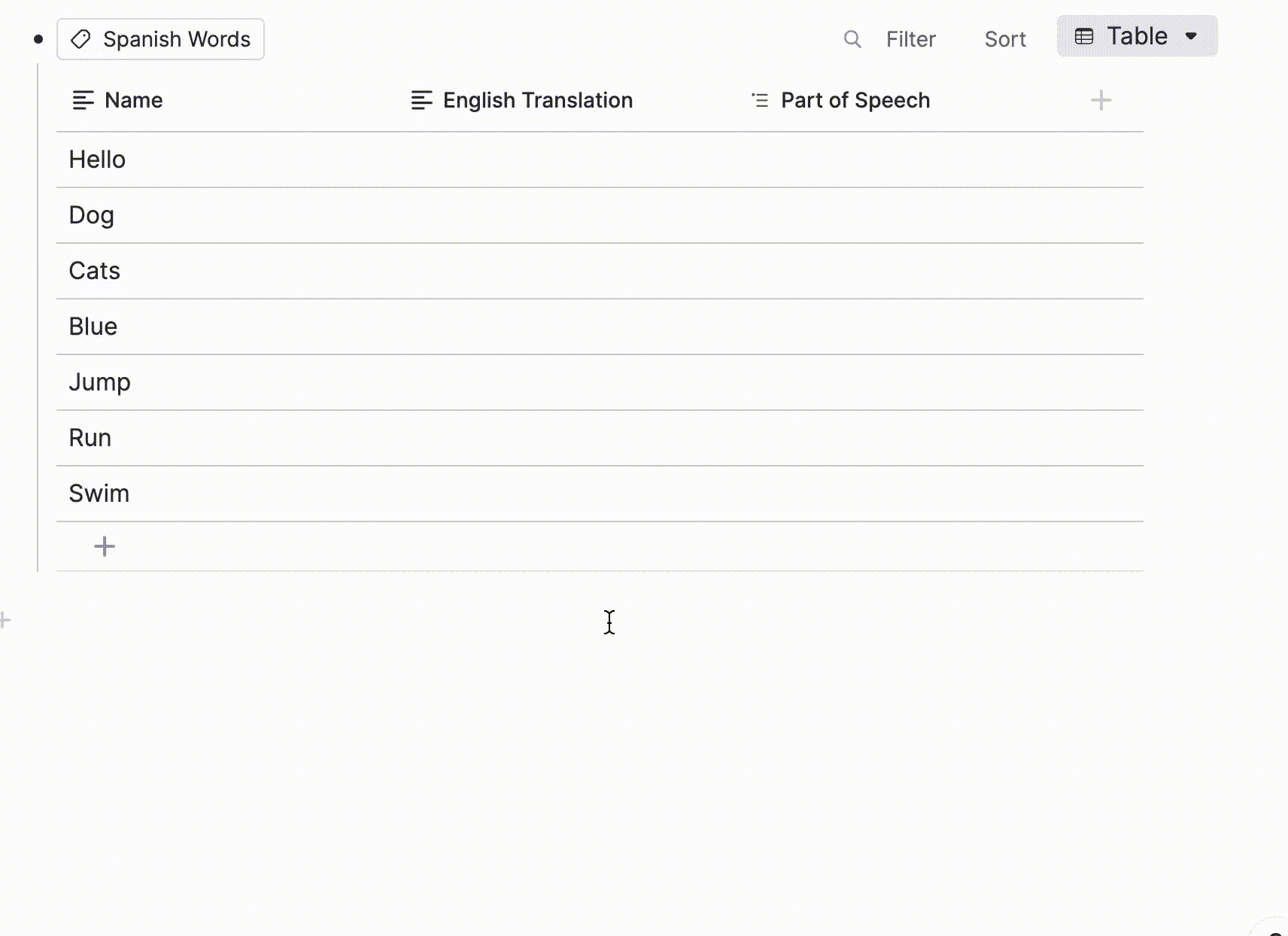Open search with the magnifier icon

pyautogui.click(x=852, y=38)
